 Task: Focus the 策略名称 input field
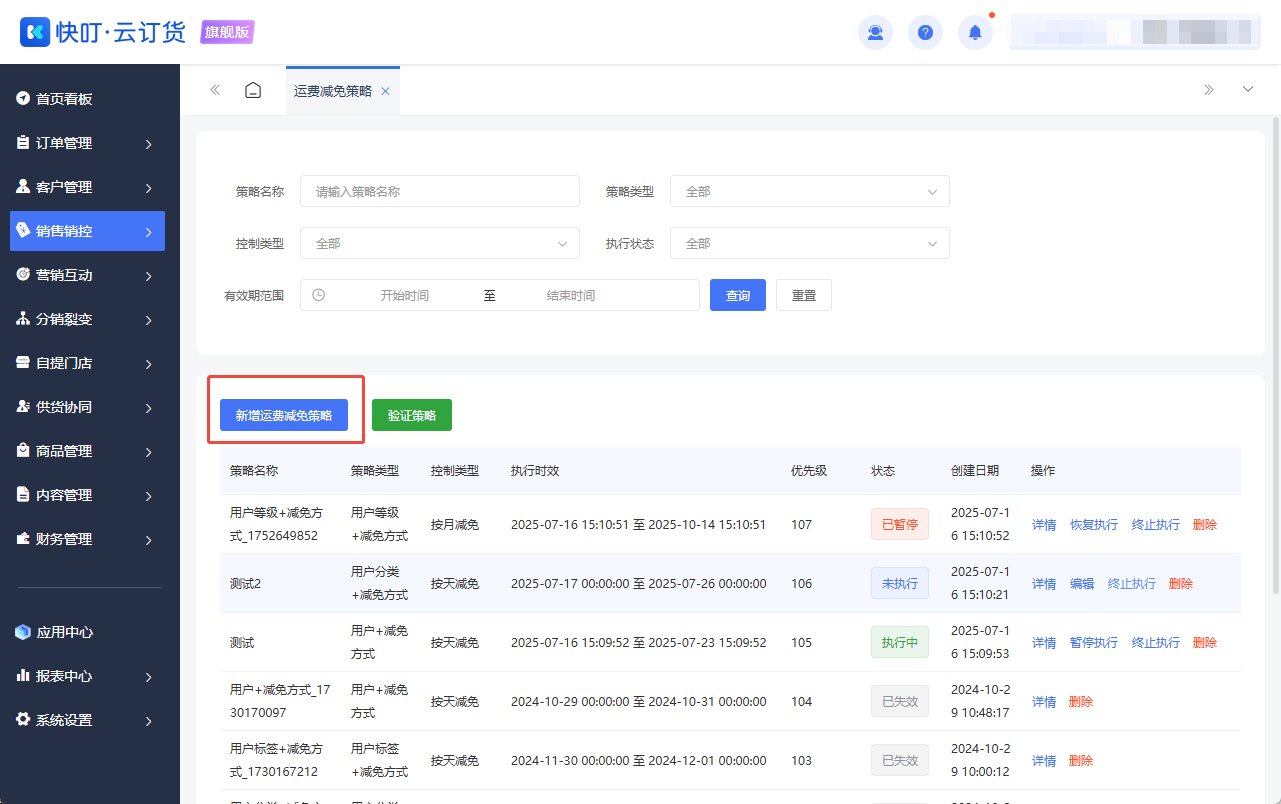pyautogui.click(x=440, y=191)
